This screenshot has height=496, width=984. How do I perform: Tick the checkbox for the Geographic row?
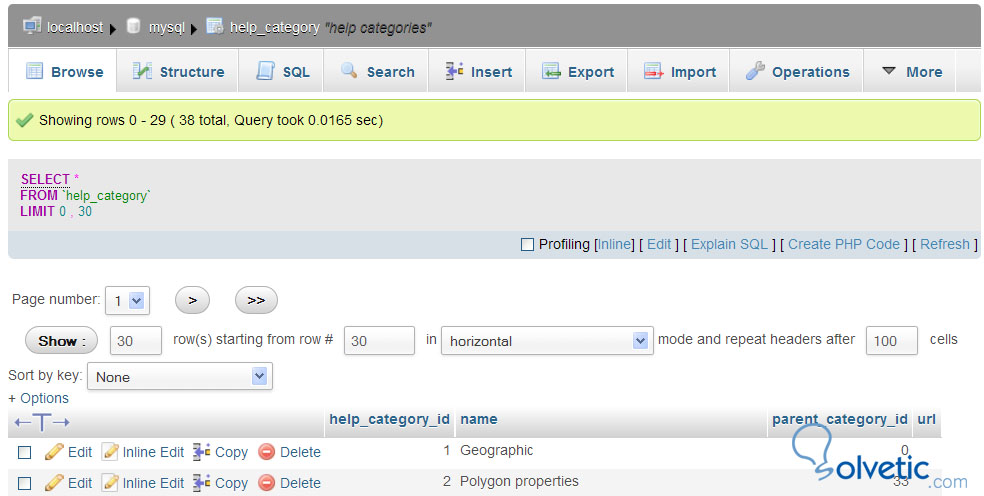tap(25, 452)
